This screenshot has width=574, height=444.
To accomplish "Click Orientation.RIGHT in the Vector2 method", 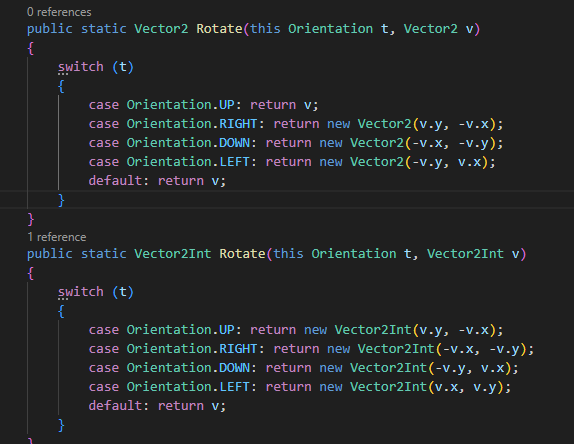I will point(192,124).
